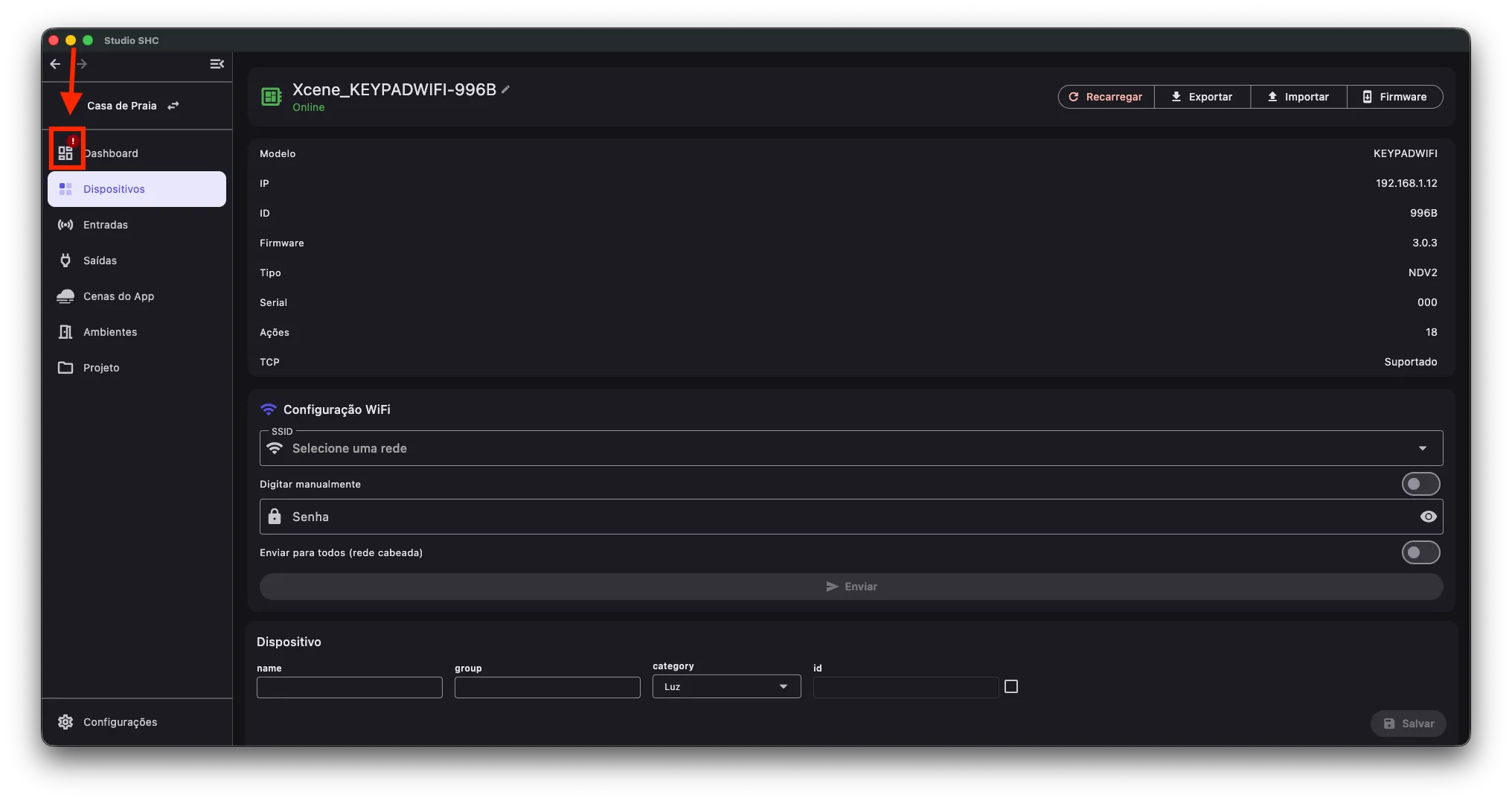
Task: Click firmware version 3.0.3
Action: [1425, 243]
